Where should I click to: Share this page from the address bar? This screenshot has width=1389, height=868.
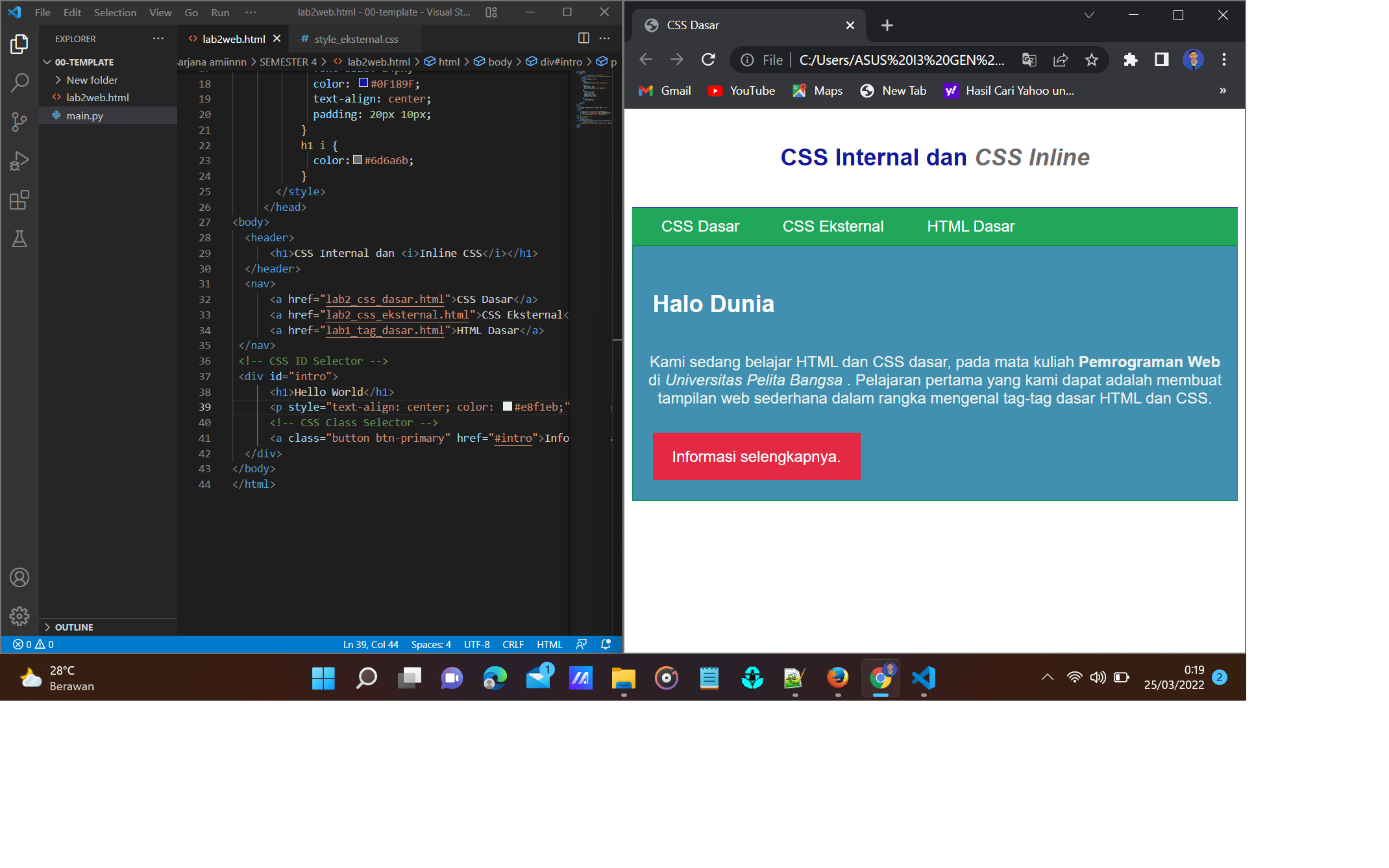[x=1061, y=60]
